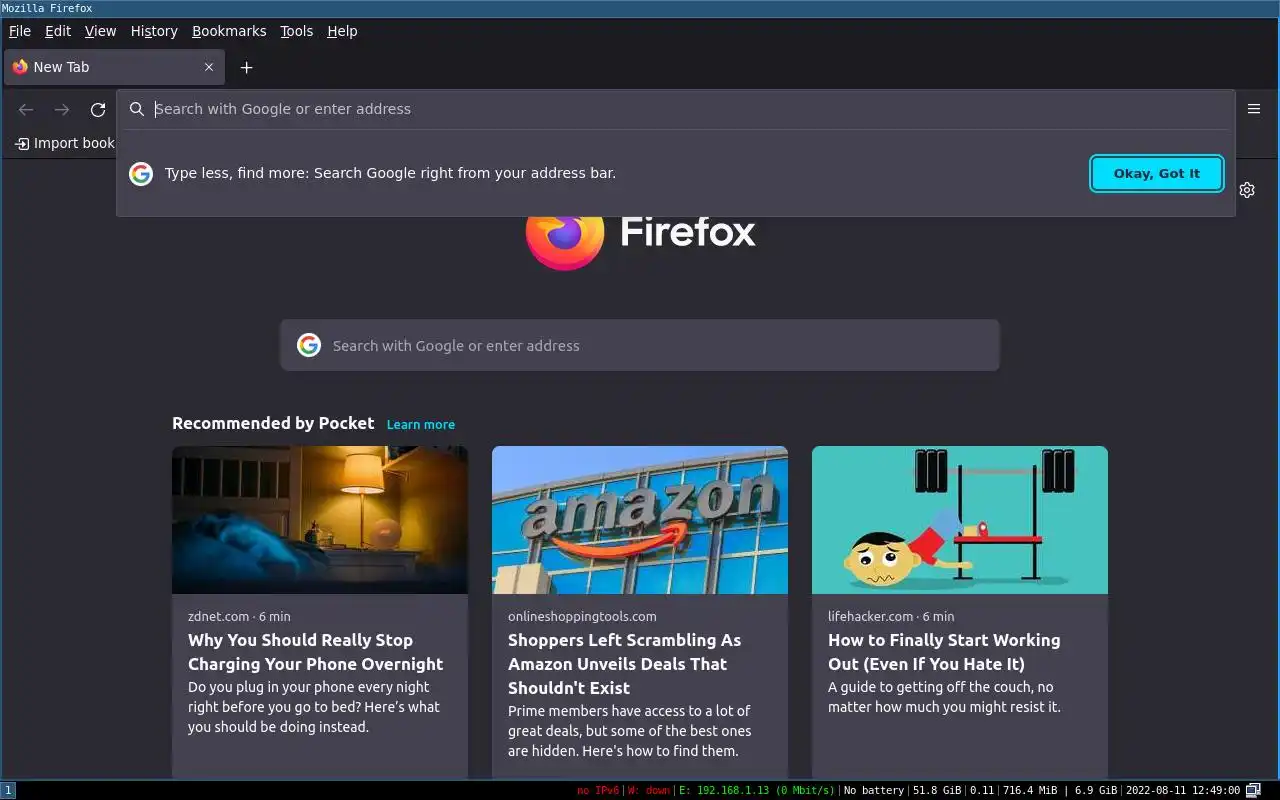Open Pocket Learn more link
Screen dimensions: 1280x800
click(x=421, y=425)
